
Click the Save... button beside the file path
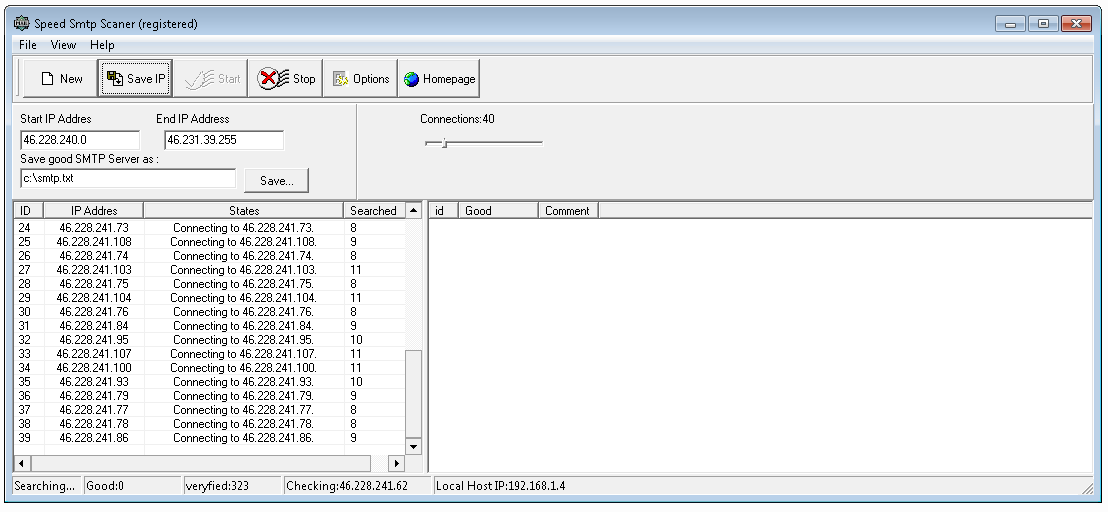(276, 180)
